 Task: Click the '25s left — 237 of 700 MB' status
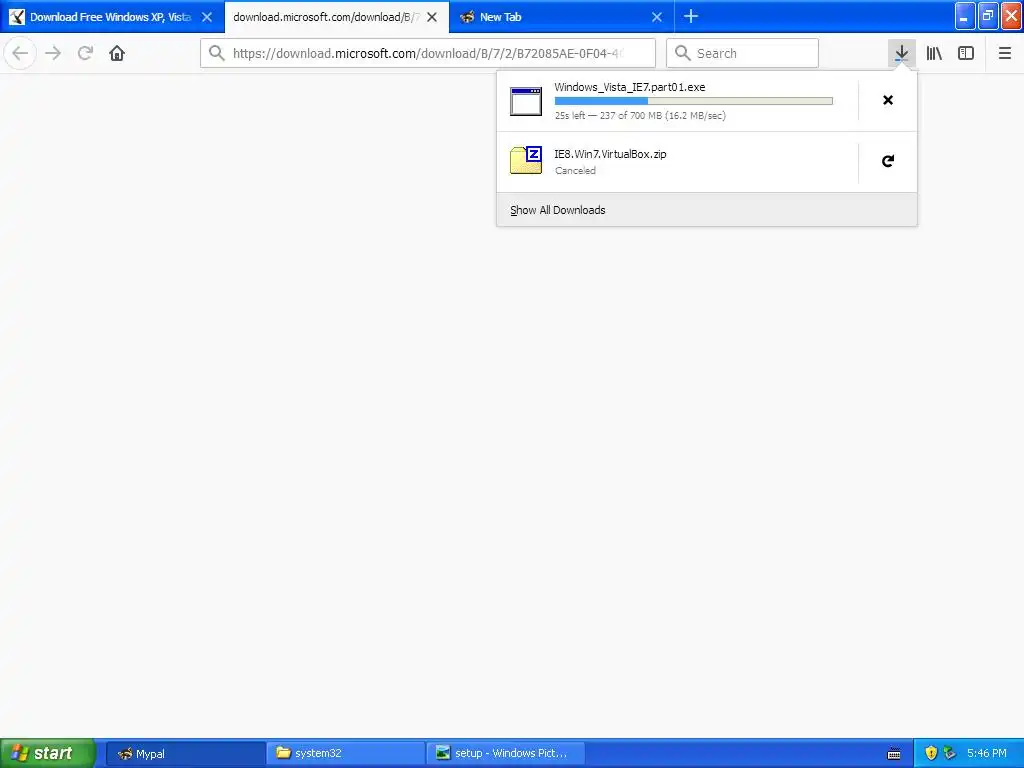[640, 116]
